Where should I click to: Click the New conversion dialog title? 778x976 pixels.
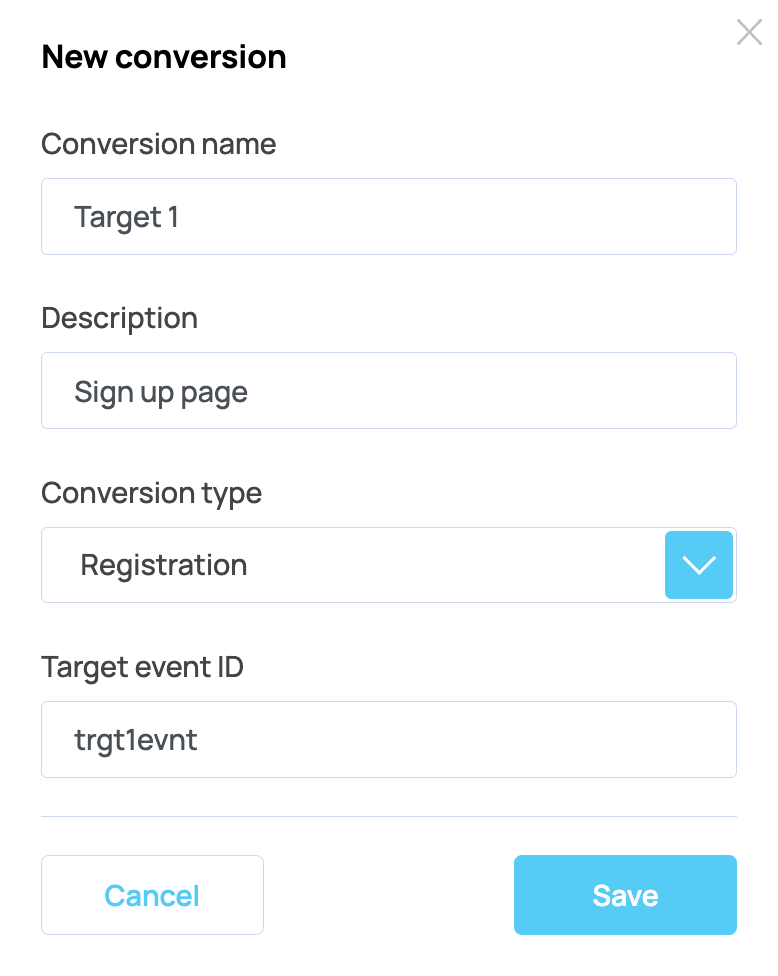163,57
